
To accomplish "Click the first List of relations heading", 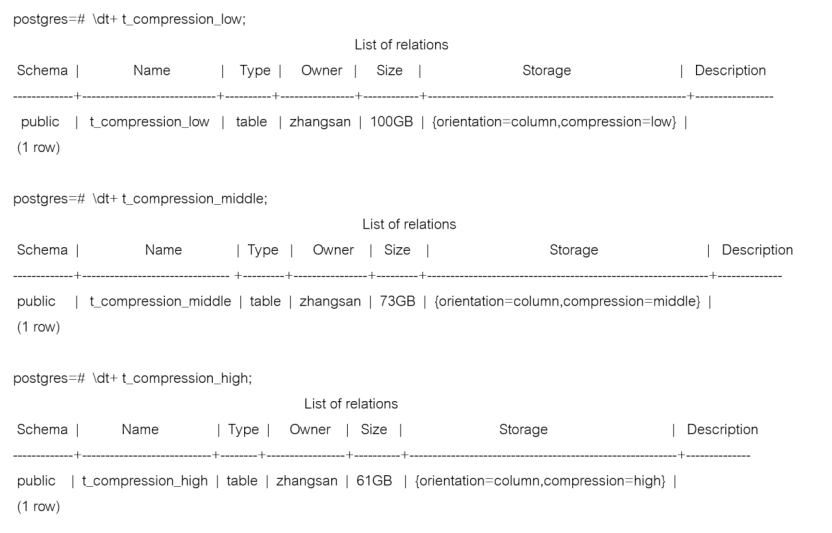I will pyautogui.click(x=402, y=45).
